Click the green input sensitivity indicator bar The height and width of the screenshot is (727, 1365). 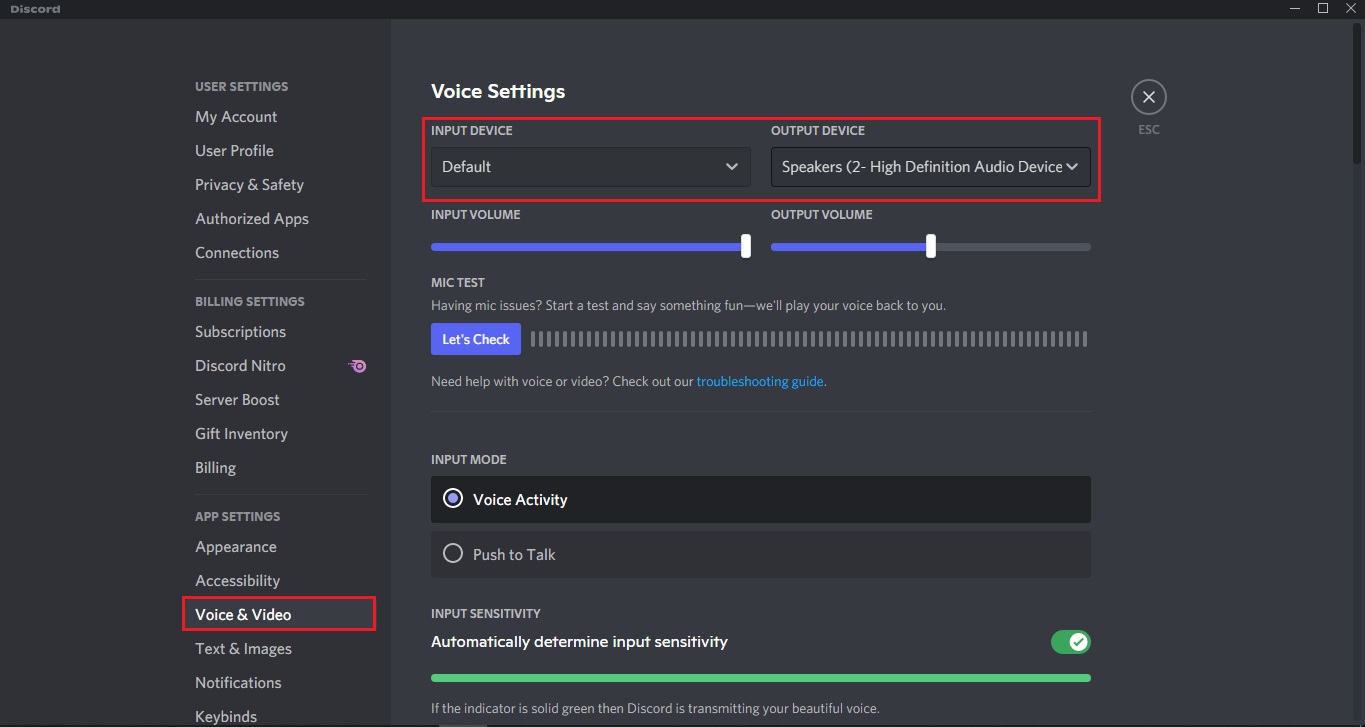tap(761, 678)
